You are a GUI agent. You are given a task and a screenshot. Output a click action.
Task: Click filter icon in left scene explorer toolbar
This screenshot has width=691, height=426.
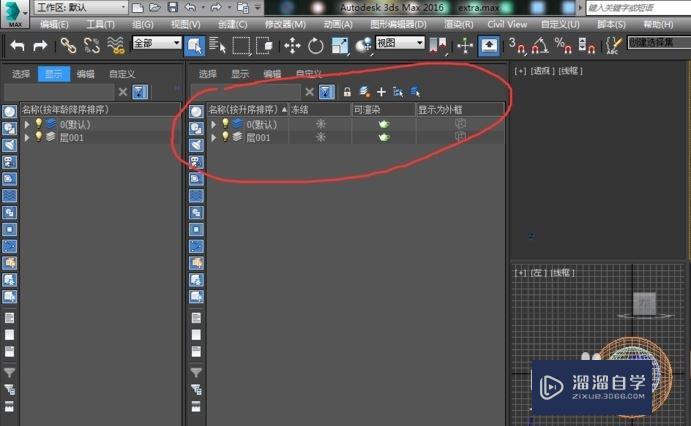140,92
